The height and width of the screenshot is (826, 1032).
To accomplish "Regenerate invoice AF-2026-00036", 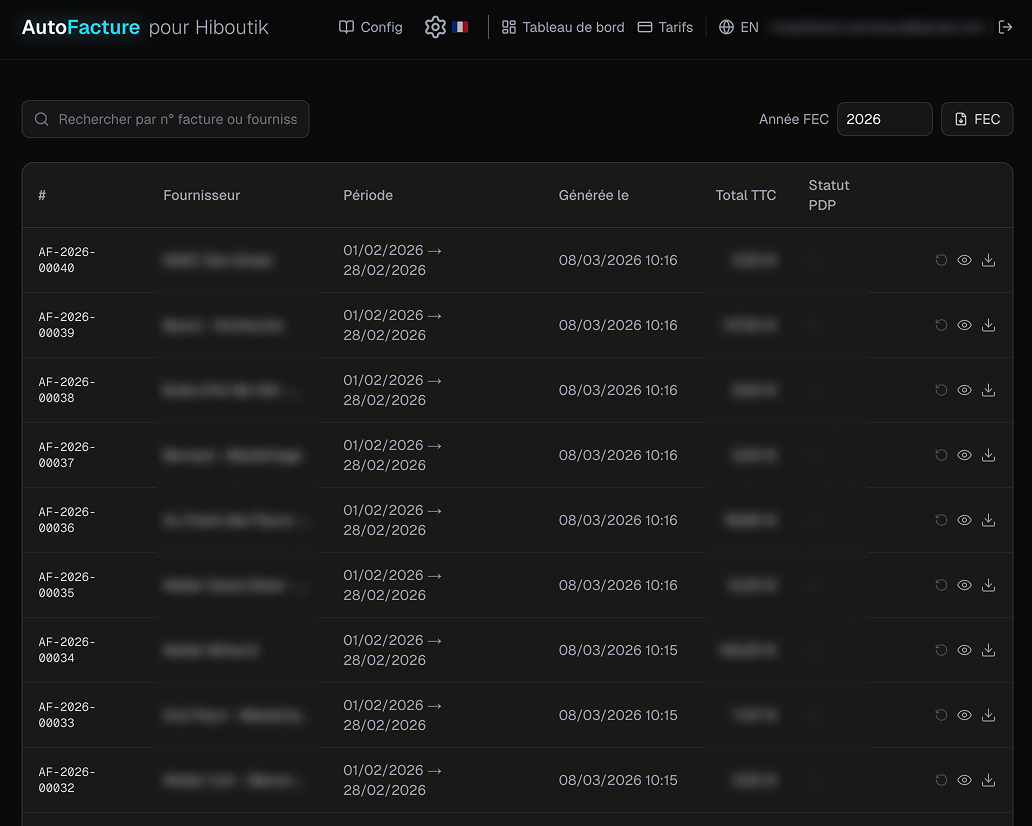I will (x=940, y=520).
